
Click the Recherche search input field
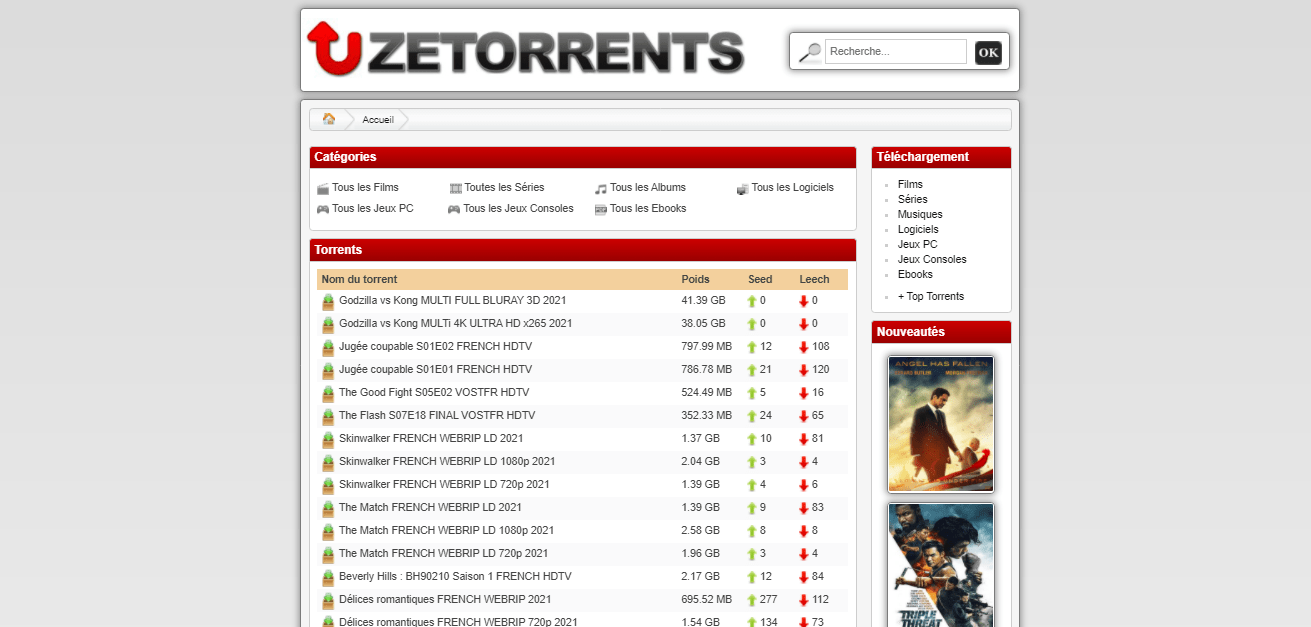coord(896,52)
